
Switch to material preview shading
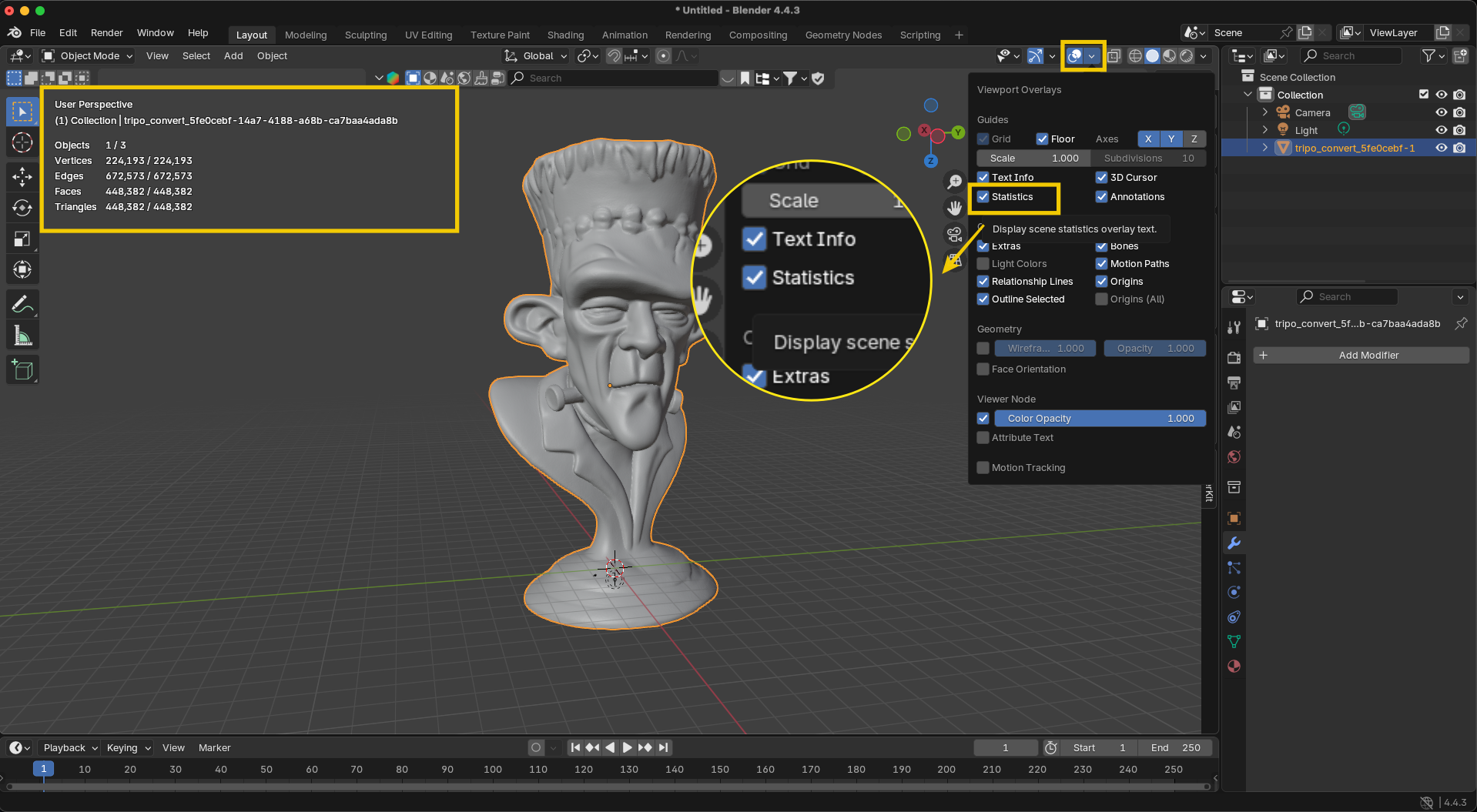[1169, 55]
